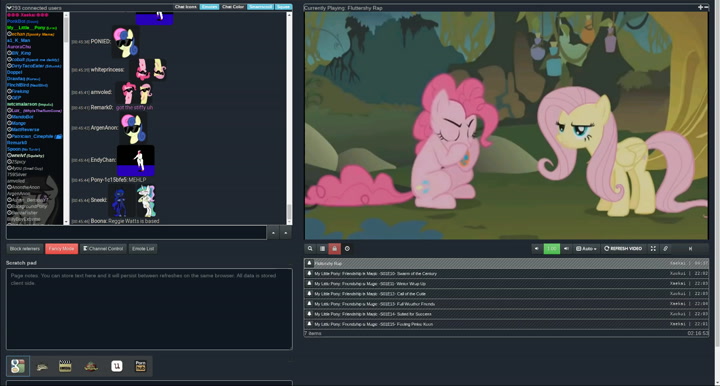Click the REFRESH VIDEO button
Image resolution: width=720 pixels, height=386 pixels.
[623, 248]
